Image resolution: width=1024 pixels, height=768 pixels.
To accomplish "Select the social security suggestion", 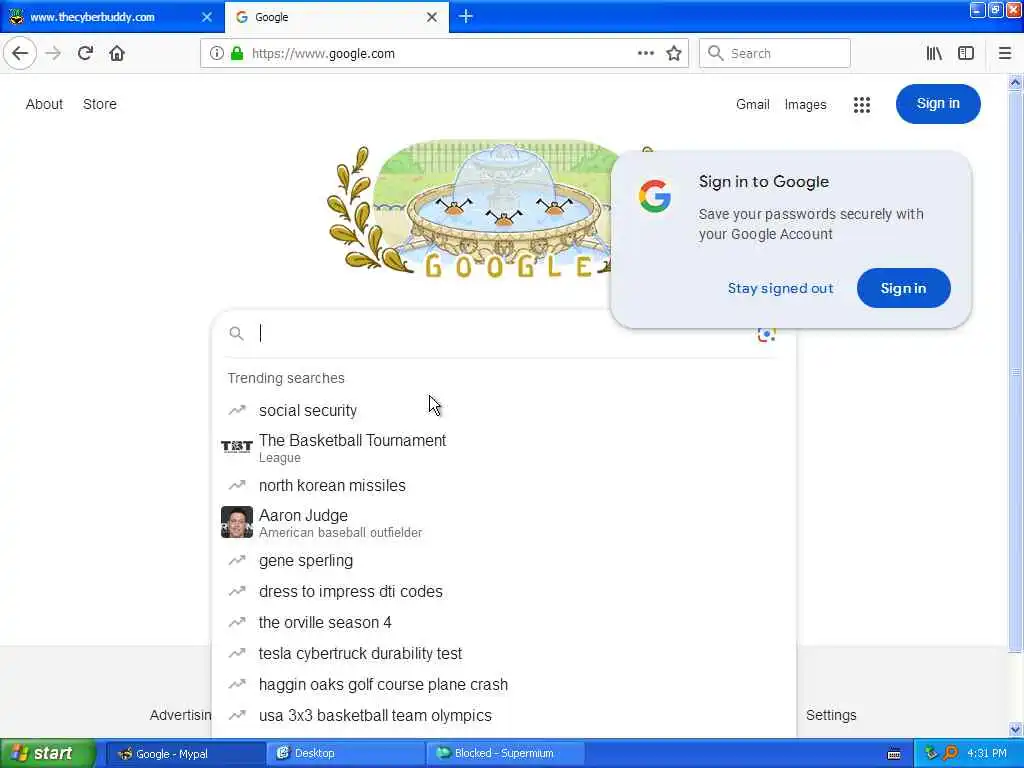I will (503, 410).
